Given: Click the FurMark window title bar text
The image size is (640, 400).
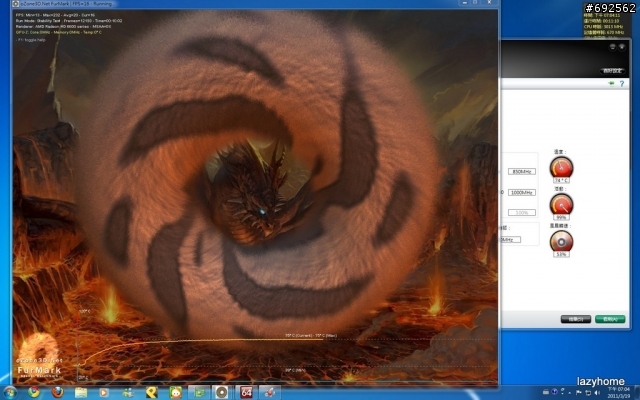Looking at the screenshot, I should (x=67, y=4).
